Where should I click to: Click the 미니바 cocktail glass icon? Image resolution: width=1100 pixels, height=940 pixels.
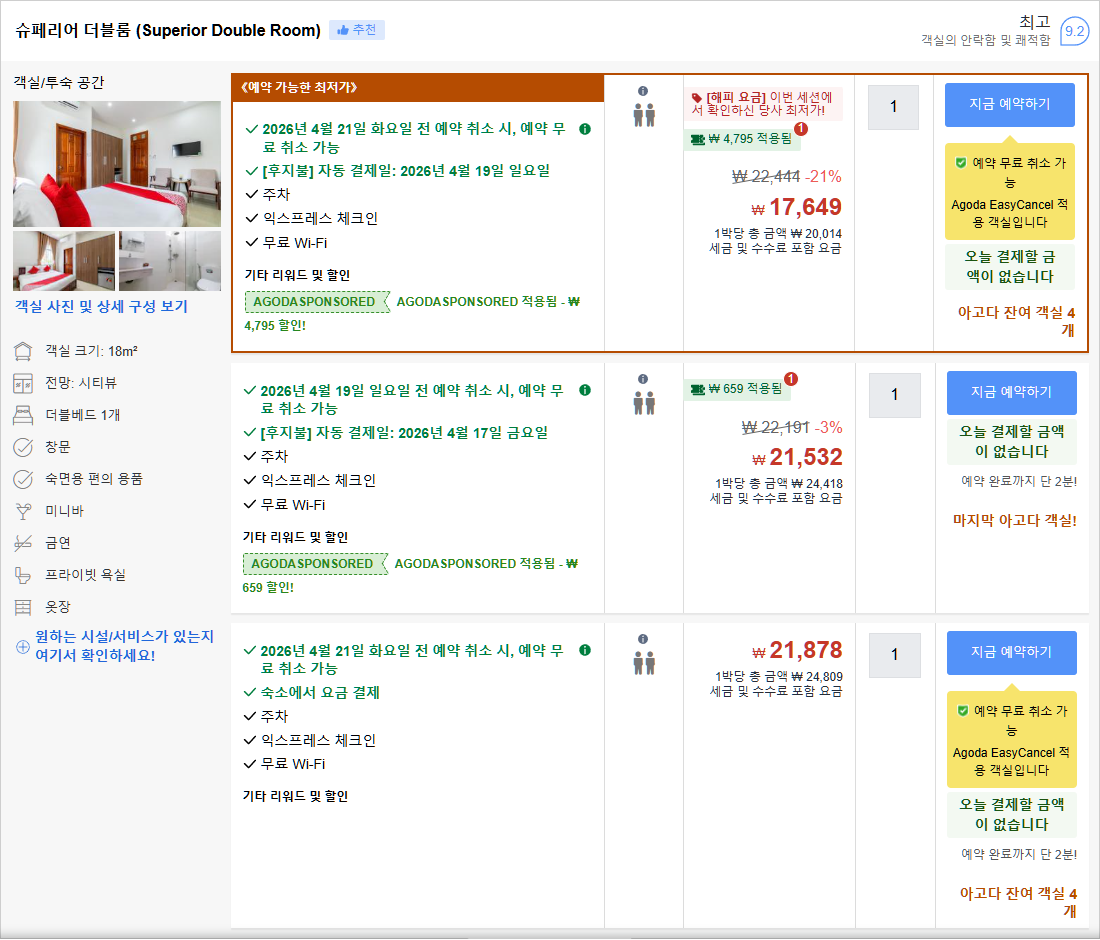click(x=23, y=511)
